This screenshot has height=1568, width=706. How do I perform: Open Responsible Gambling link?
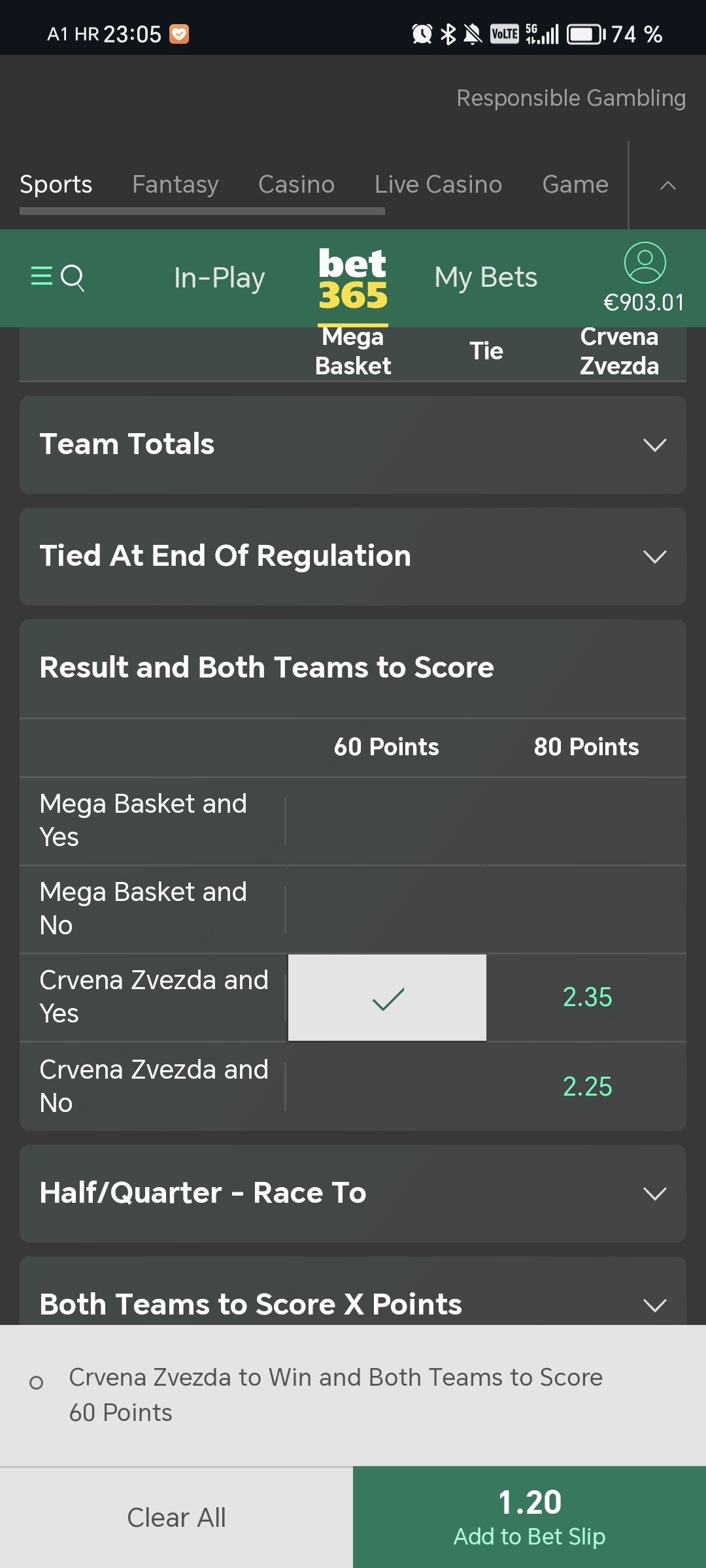pyautogui.click(x=571, y=98)
